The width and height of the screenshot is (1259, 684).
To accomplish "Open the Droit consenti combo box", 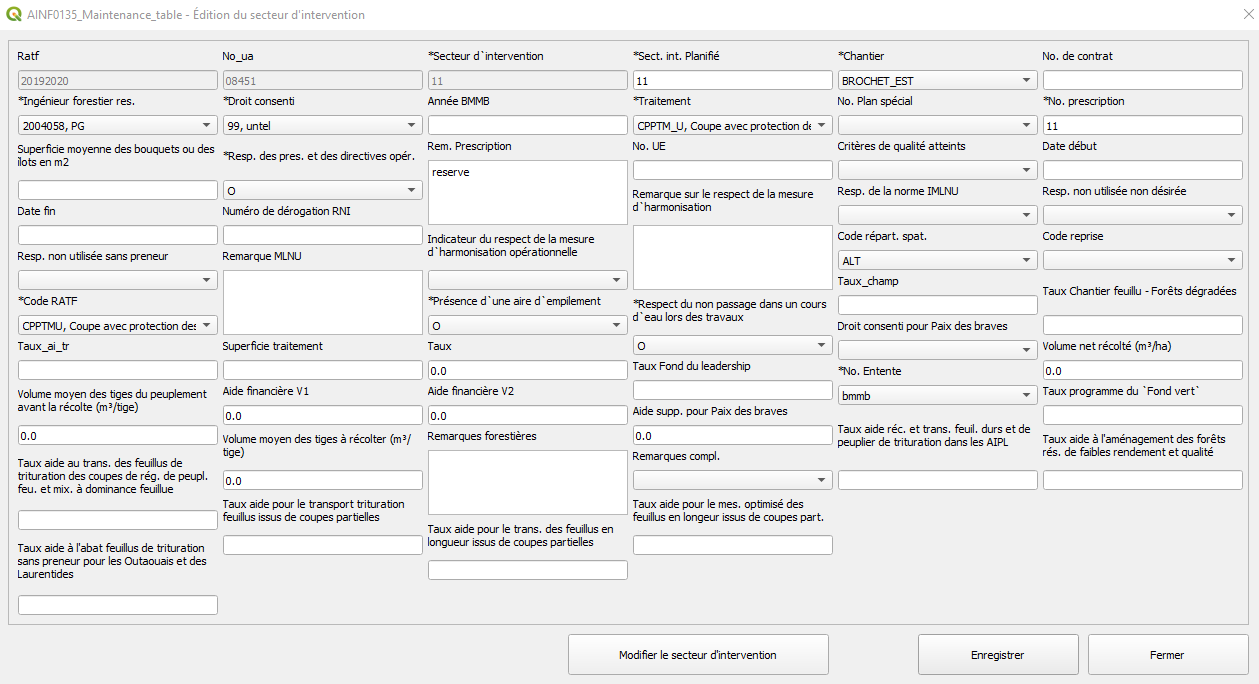I will pos(323,125).
